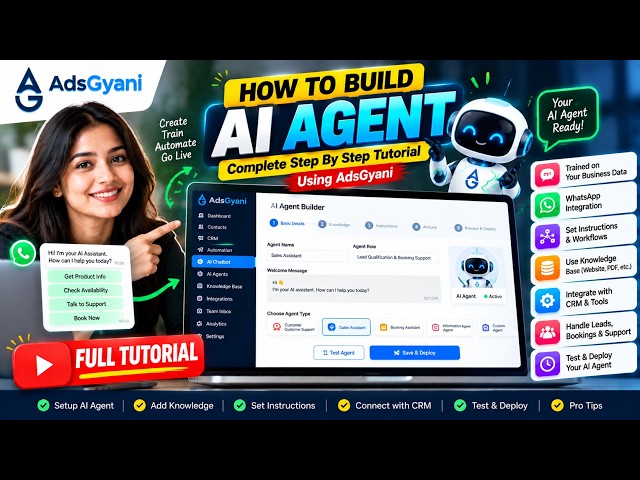The image size is (640, 480).
Task: Click the Setup AI Agent checkmark
Action: coord(43,405)
